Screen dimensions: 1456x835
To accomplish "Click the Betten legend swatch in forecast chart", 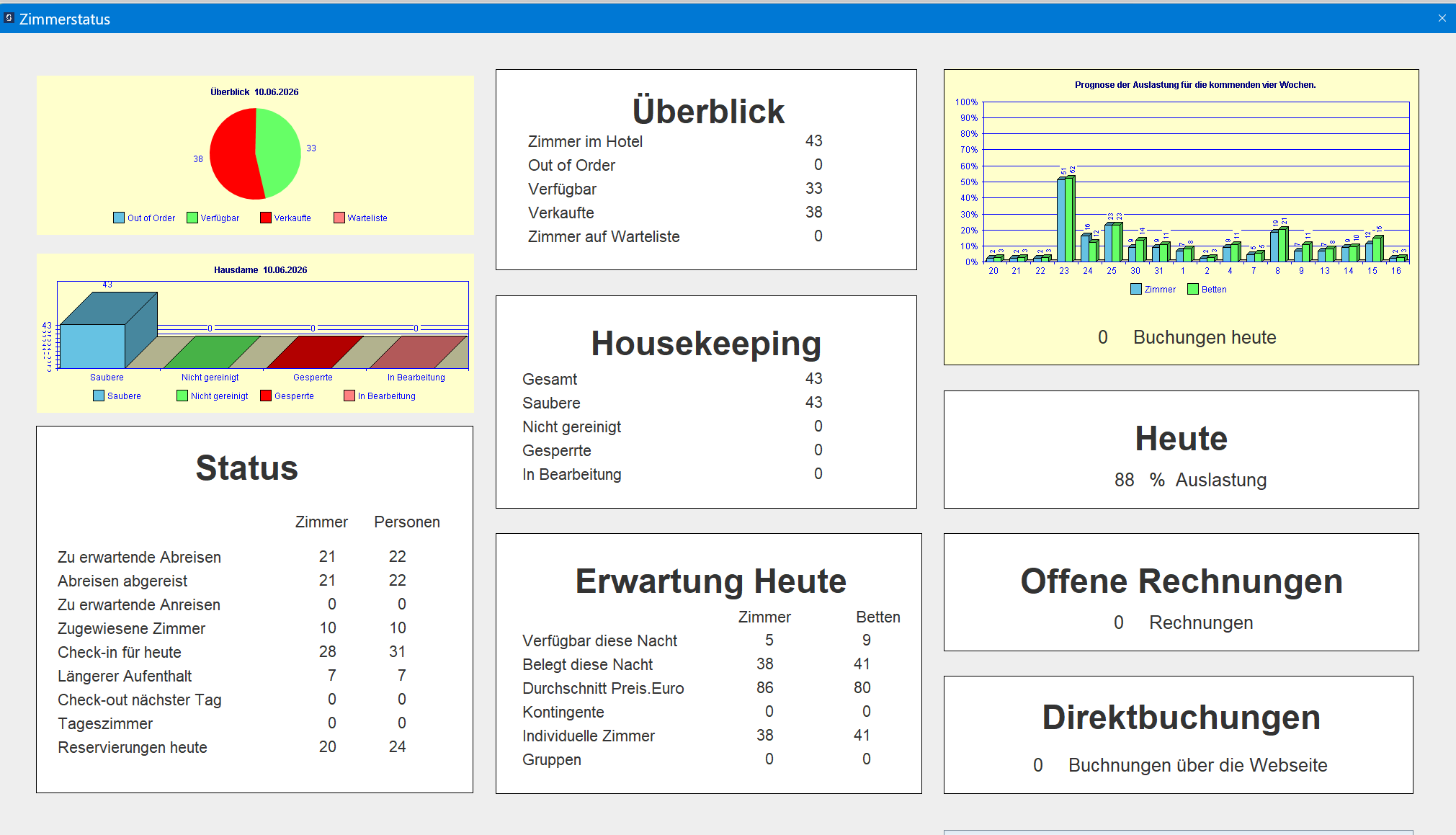I will tap(1193, 289).
